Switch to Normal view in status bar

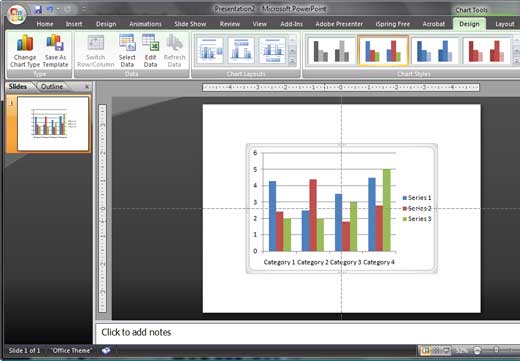(x=425, y=351)
